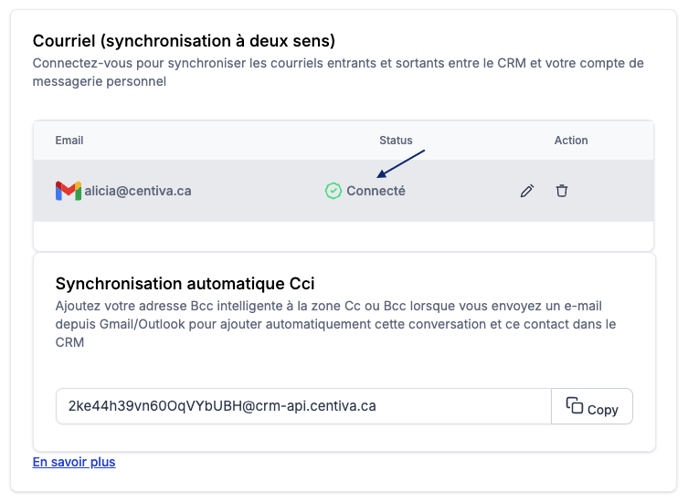This screenshot has width=688, height=502.
Task: Click the Status column header
Action: [x=396, y=140]
